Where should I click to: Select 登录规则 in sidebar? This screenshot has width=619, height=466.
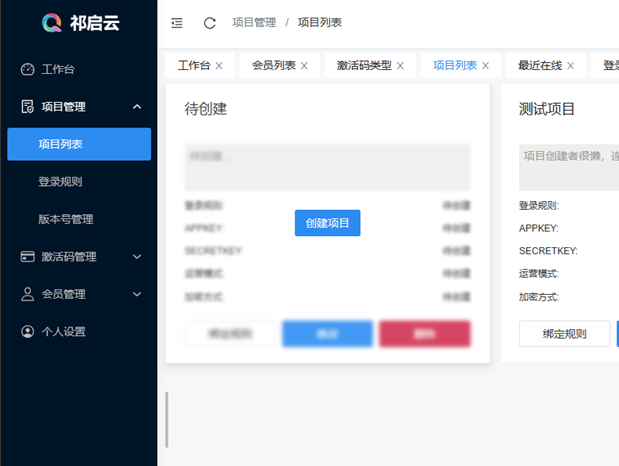click(x=60, y=182)
